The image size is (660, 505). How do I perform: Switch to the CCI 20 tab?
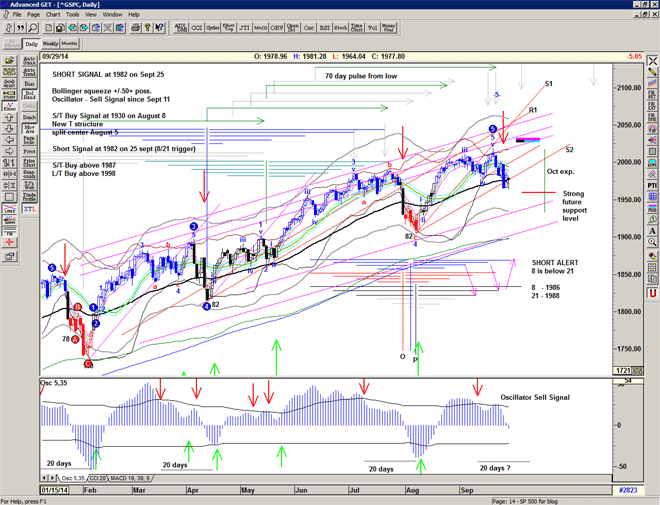point(96,479)
